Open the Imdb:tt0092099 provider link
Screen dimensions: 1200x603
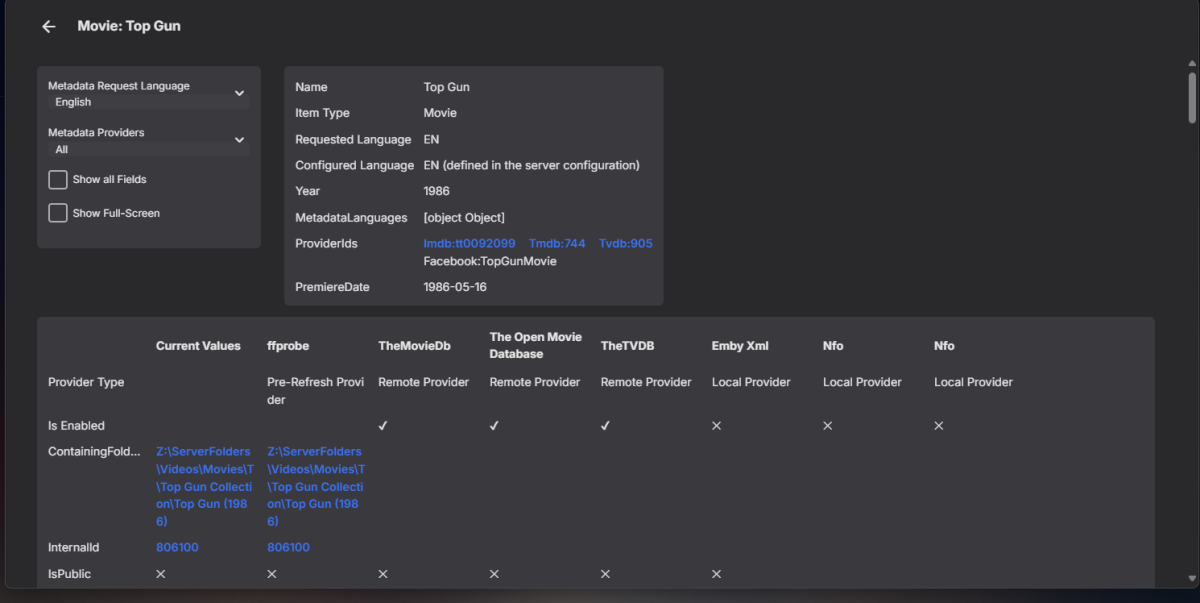[x=469, y=243]
